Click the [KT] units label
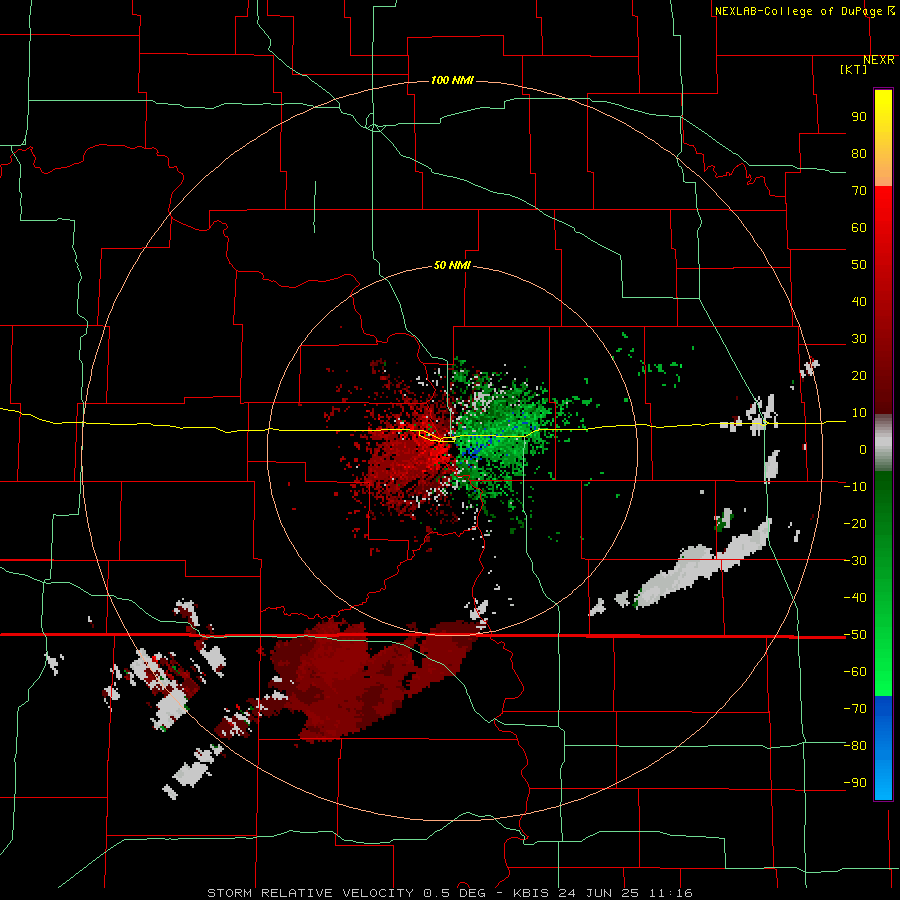 (x=853, y=69)
